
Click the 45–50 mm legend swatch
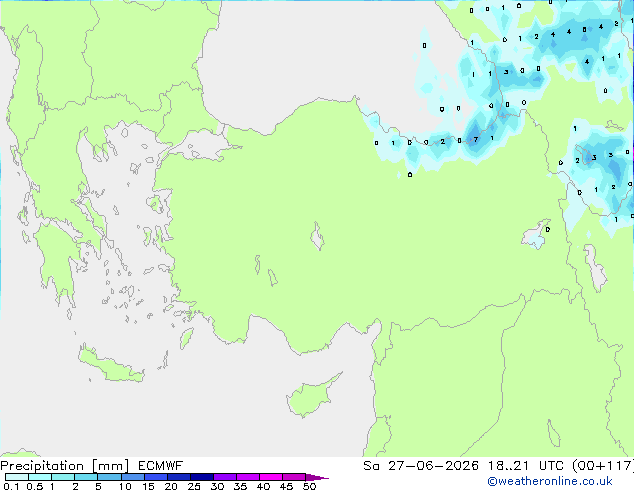293,477
